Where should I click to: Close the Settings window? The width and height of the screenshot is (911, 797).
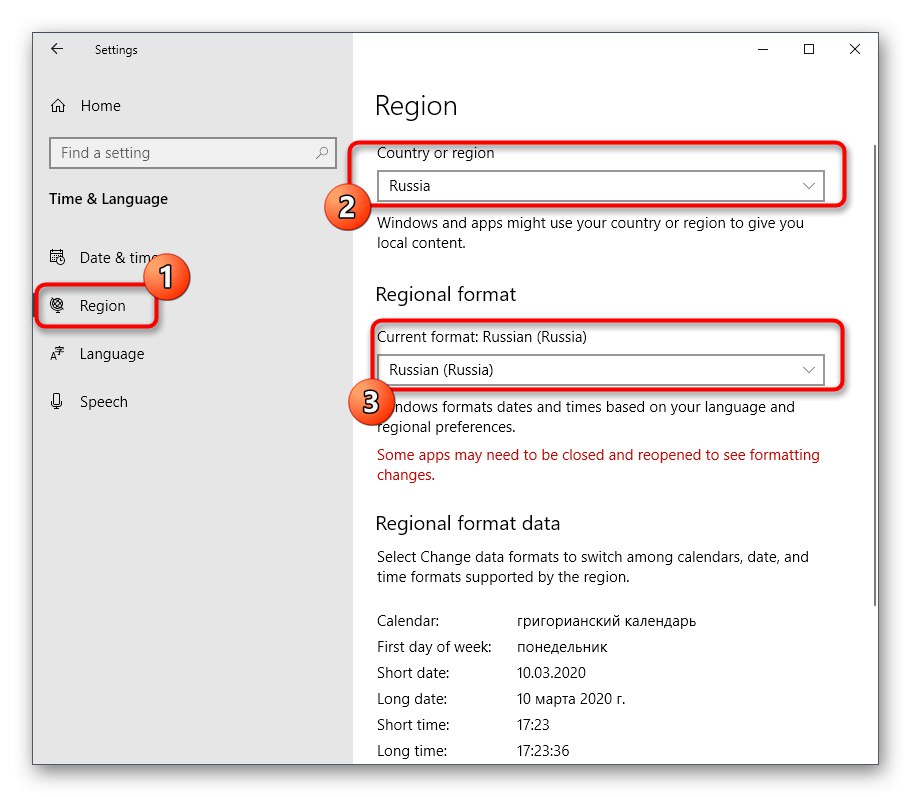click(855, 49)
